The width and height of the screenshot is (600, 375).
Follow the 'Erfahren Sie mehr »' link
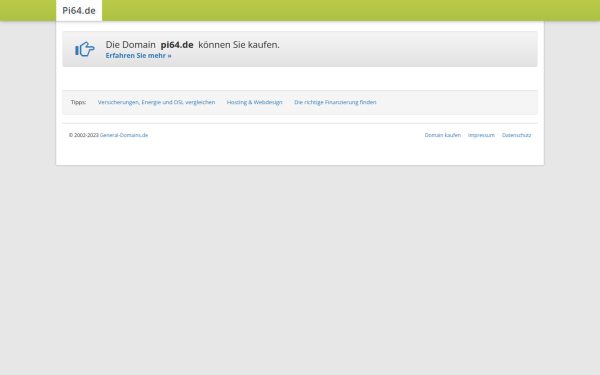coord(139,55)
